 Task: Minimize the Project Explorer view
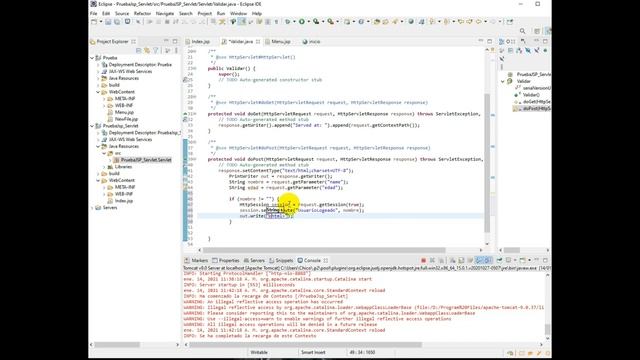166,41
